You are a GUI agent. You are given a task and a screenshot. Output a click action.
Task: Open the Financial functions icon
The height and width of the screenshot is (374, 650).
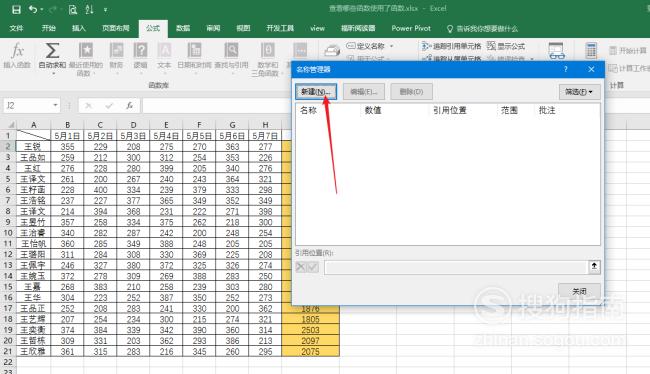pos(116,51)
